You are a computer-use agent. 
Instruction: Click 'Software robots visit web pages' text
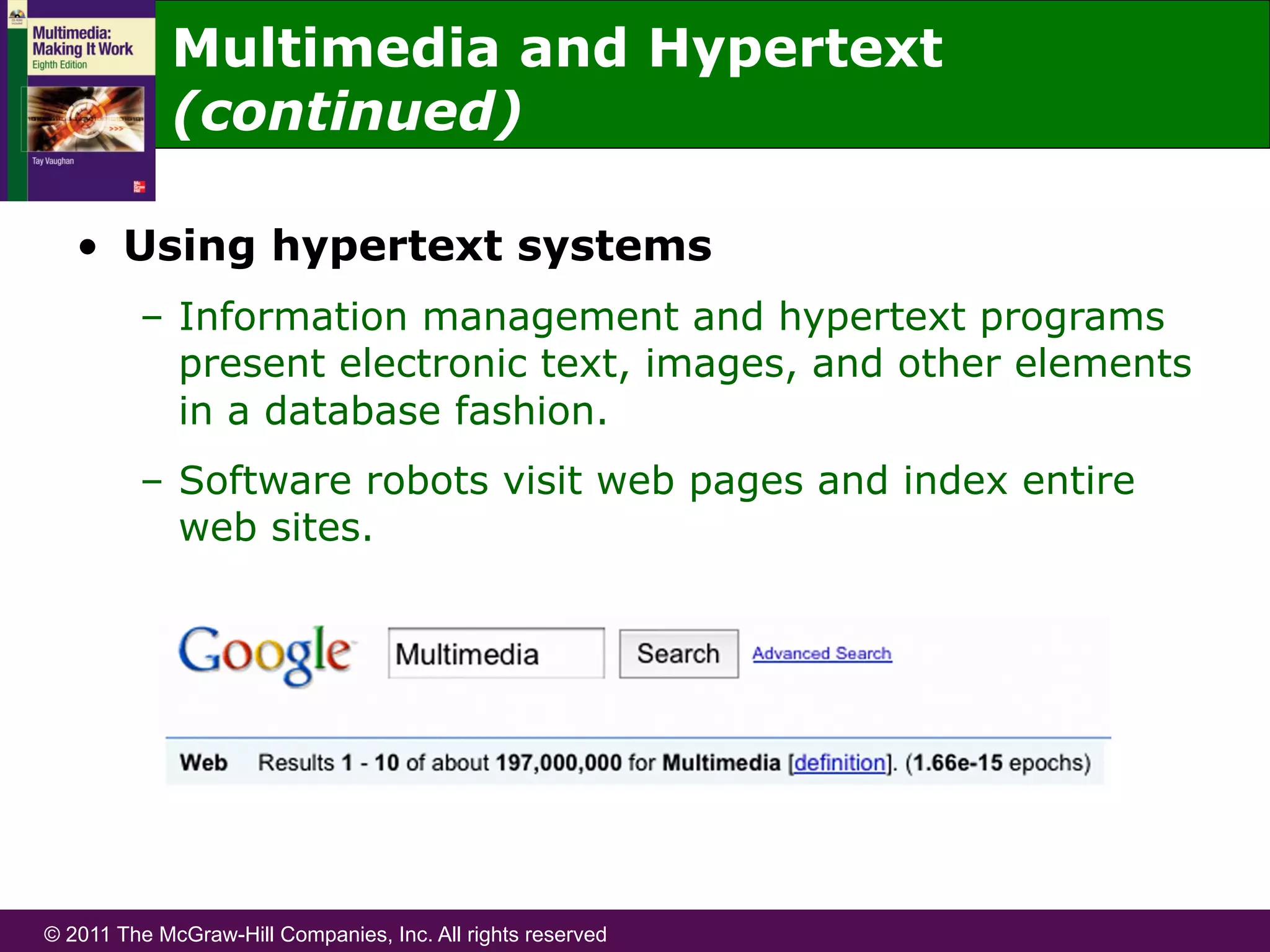click(491, 480)
